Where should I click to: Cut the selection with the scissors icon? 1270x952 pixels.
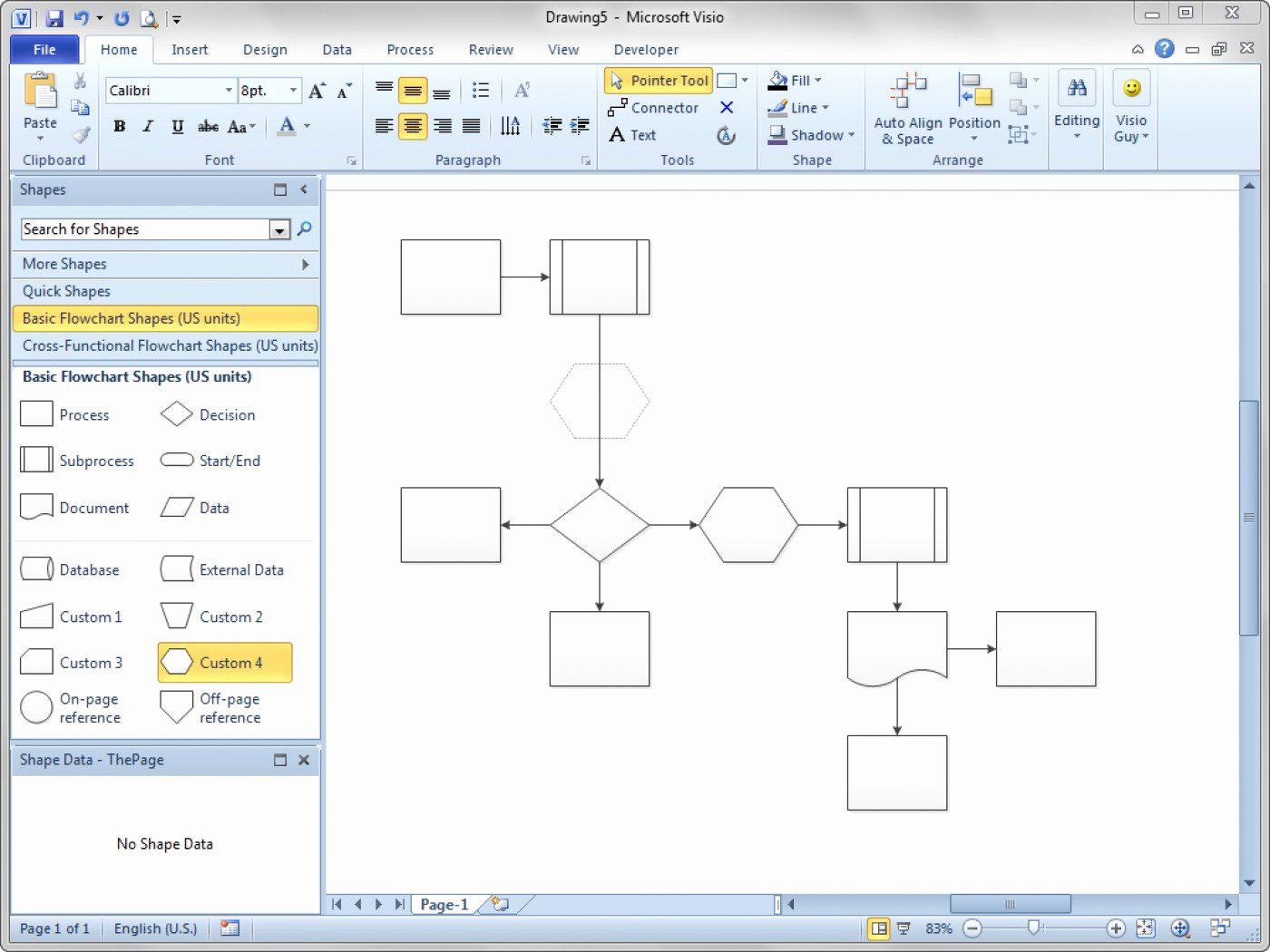tap(80, 82)
